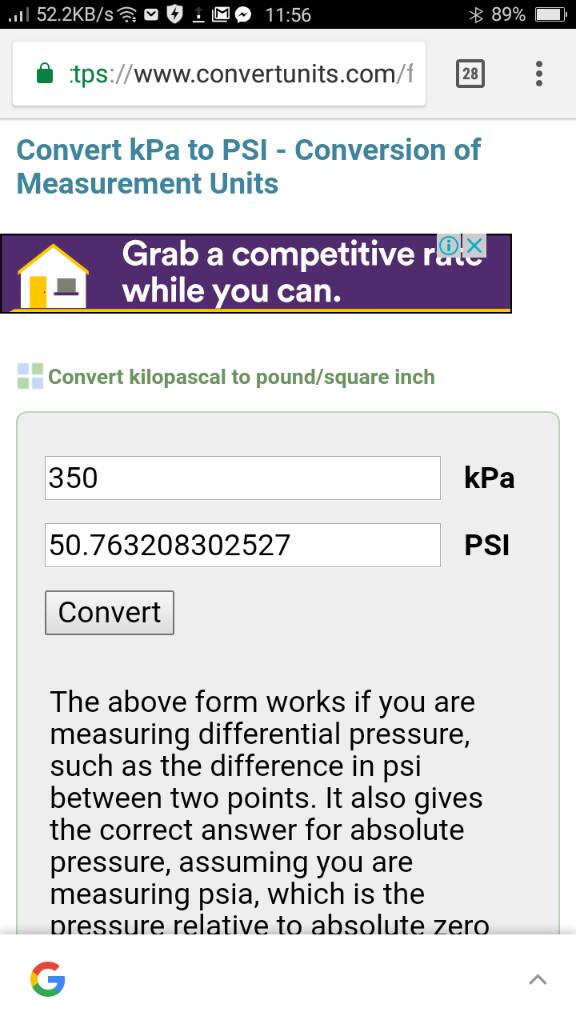Tap the Bluetooth icon in status bar
Viewport: 576px width, 1024px height.
click(x=475, y=14)
